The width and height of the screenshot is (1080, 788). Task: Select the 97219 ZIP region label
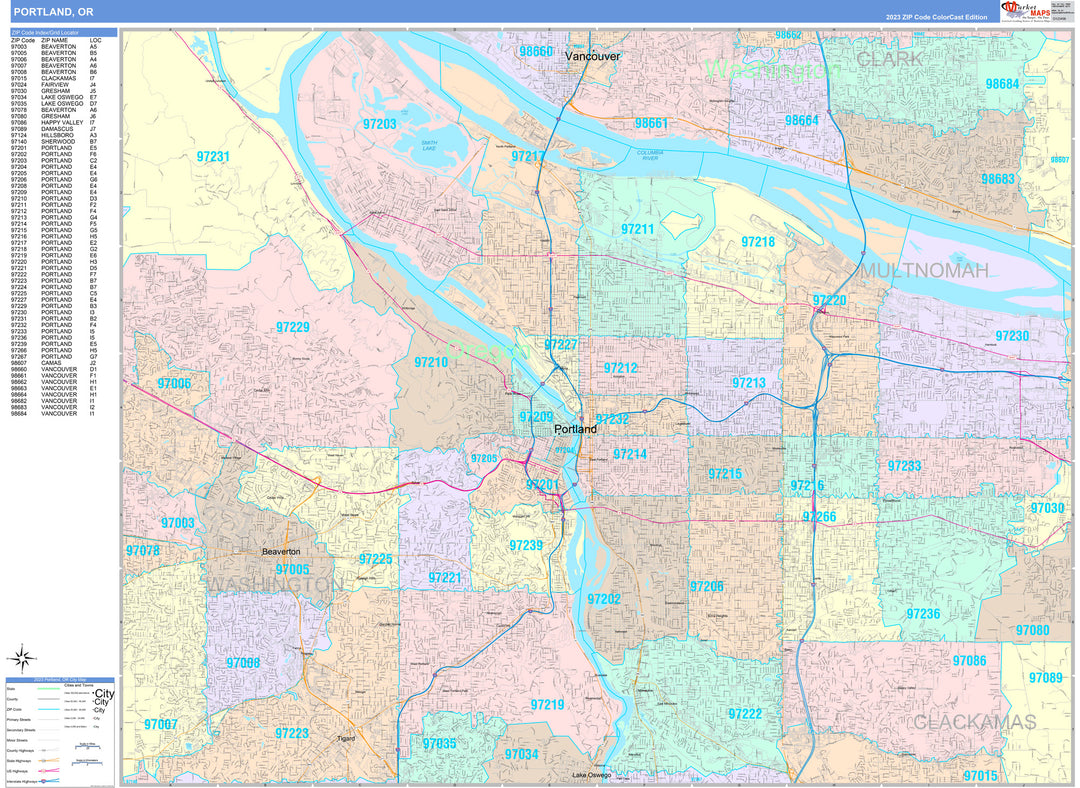coord(547,705)
